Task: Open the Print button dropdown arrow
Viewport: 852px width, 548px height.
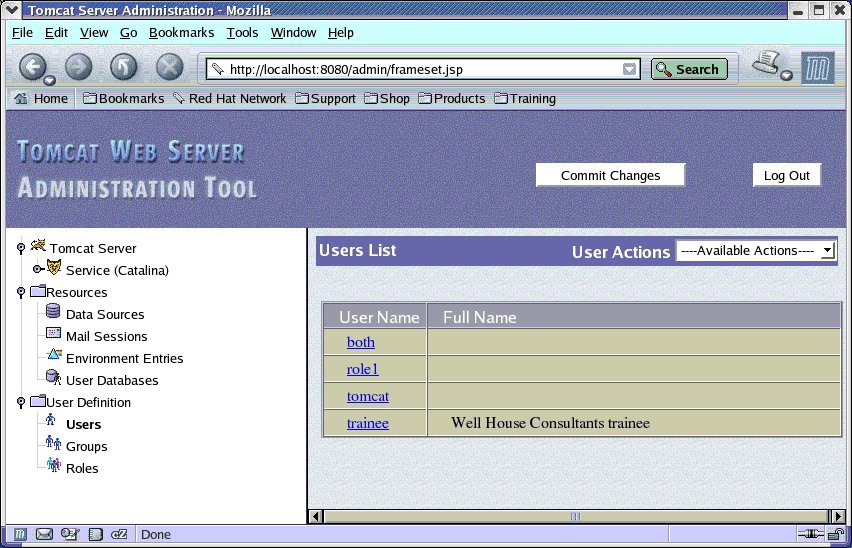Action: click(786, 75)
